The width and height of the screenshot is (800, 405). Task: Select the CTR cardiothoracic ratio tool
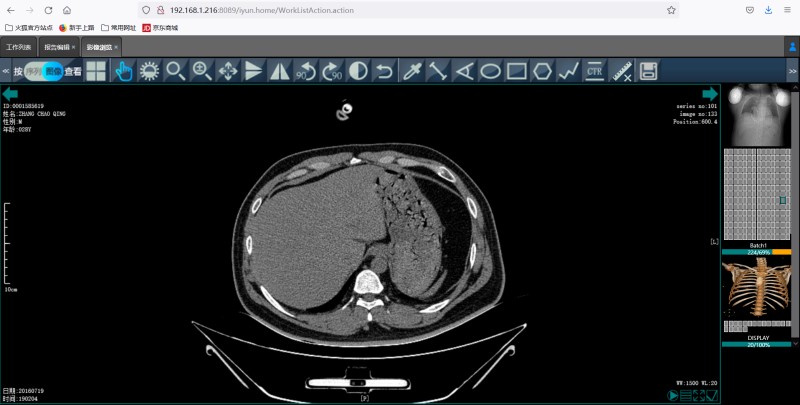point(594,71)
